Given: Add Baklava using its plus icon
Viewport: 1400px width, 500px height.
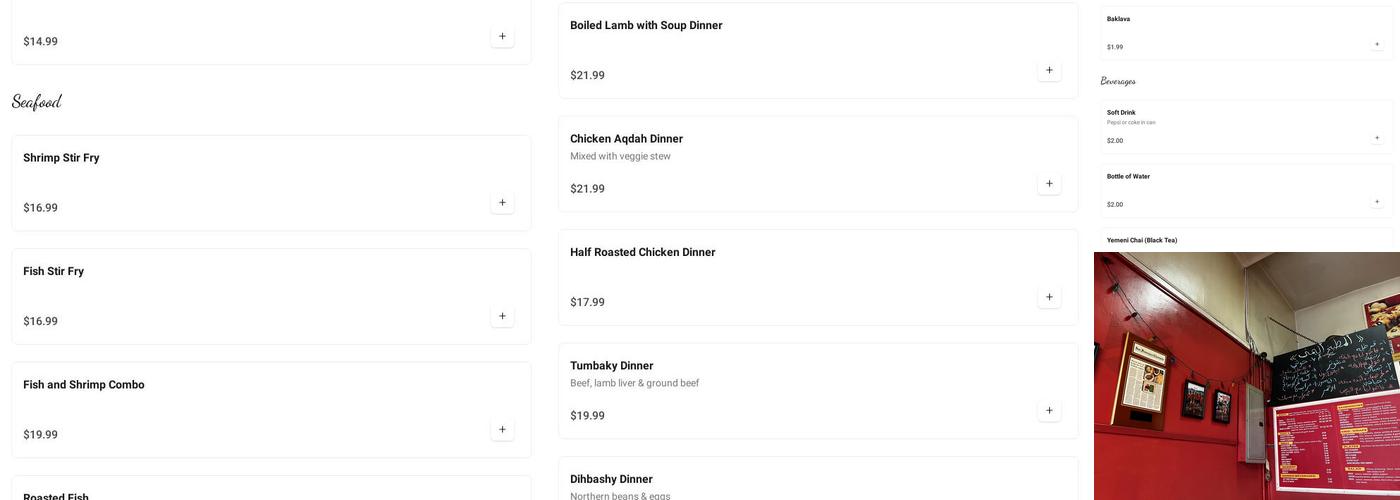Looking at the screenshot, I should coord(1377,44).
